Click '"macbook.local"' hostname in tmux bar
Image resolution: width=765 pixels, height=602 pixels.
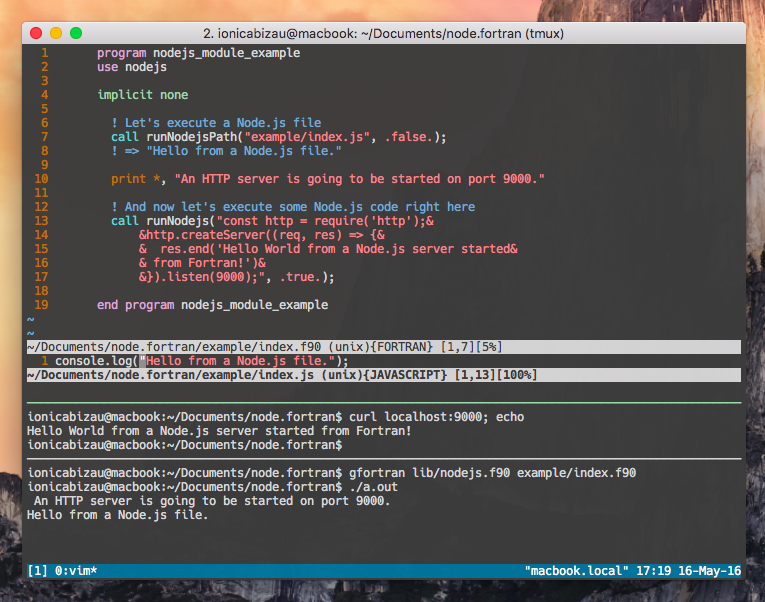click(x=577, y=571)
